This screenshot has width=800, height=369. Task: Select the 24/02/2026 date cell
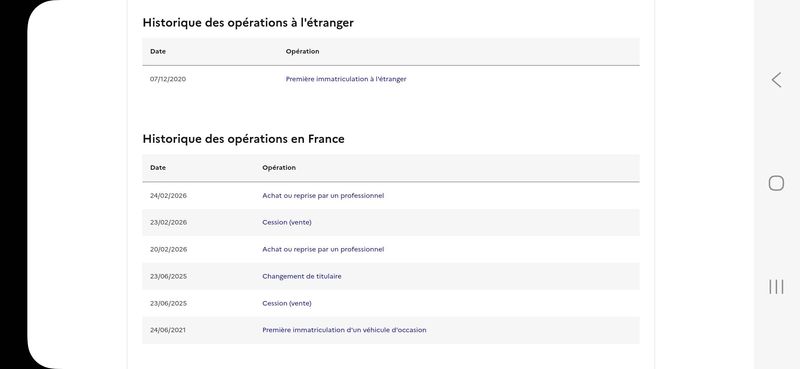[168, 195]
